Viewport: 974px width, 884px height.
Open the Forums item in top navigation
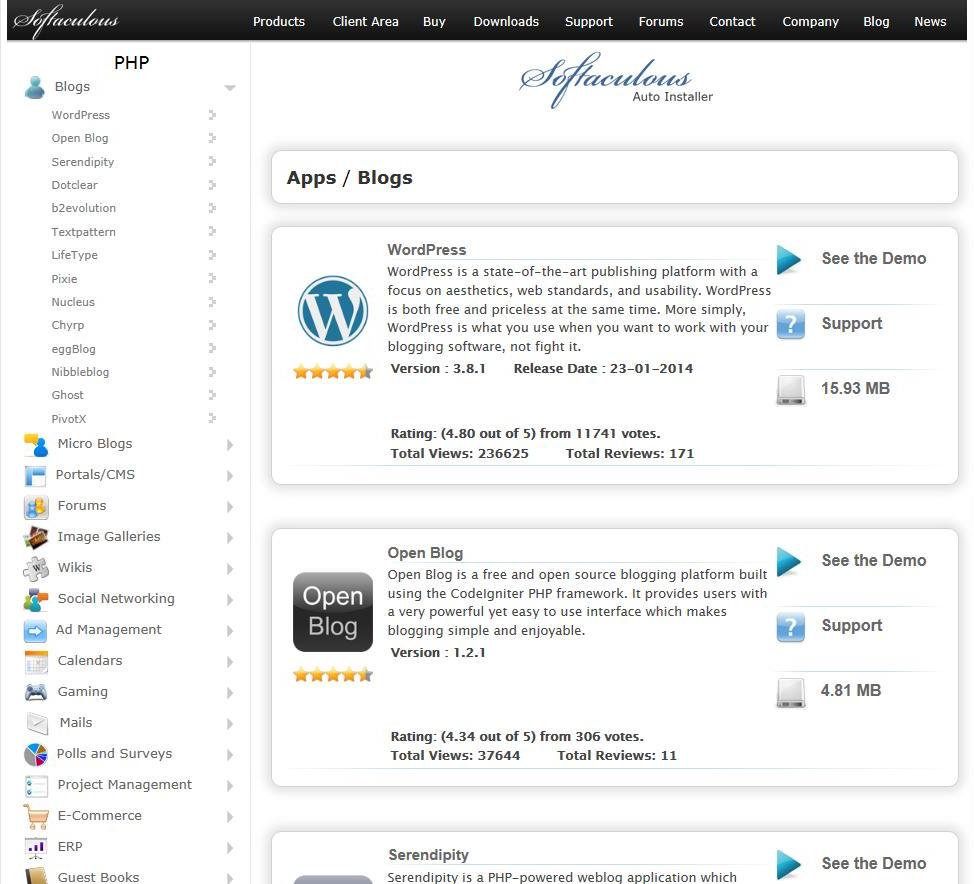660,21
